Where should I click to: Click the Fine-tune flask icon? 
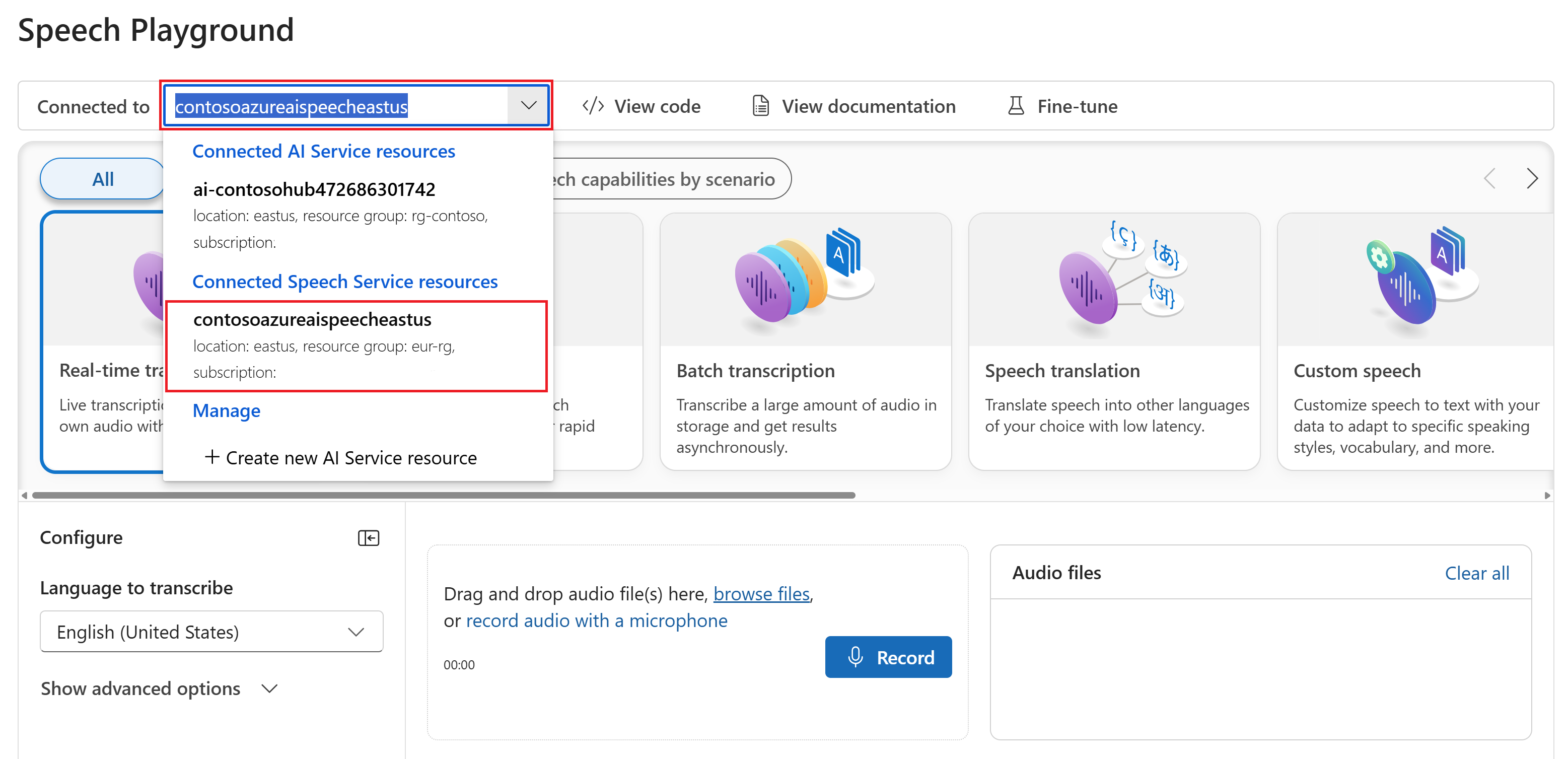(x=1015, y=106)
